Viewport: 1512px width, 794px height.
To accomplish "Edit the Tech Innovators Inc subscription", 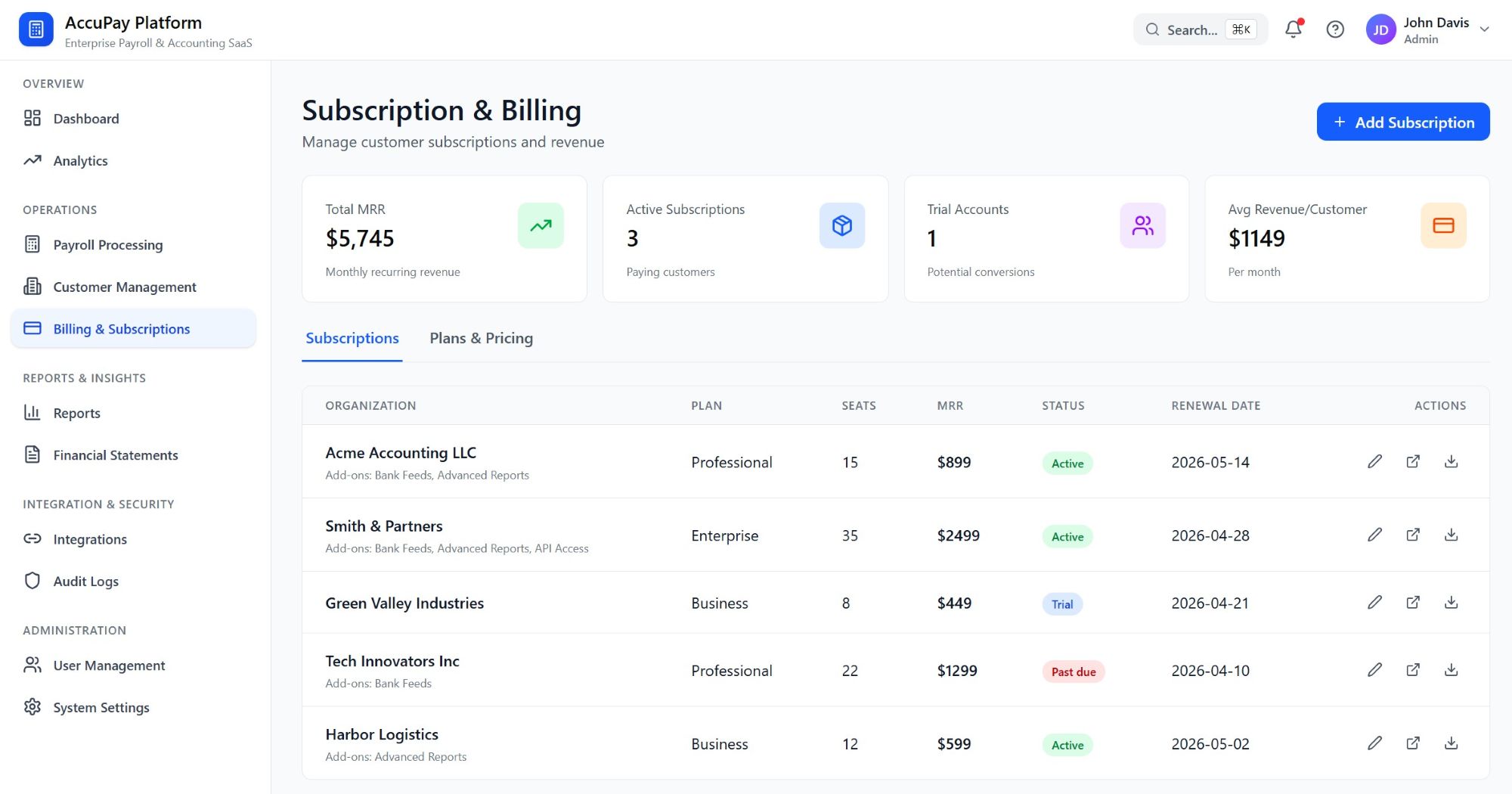I will (1374, 669).
